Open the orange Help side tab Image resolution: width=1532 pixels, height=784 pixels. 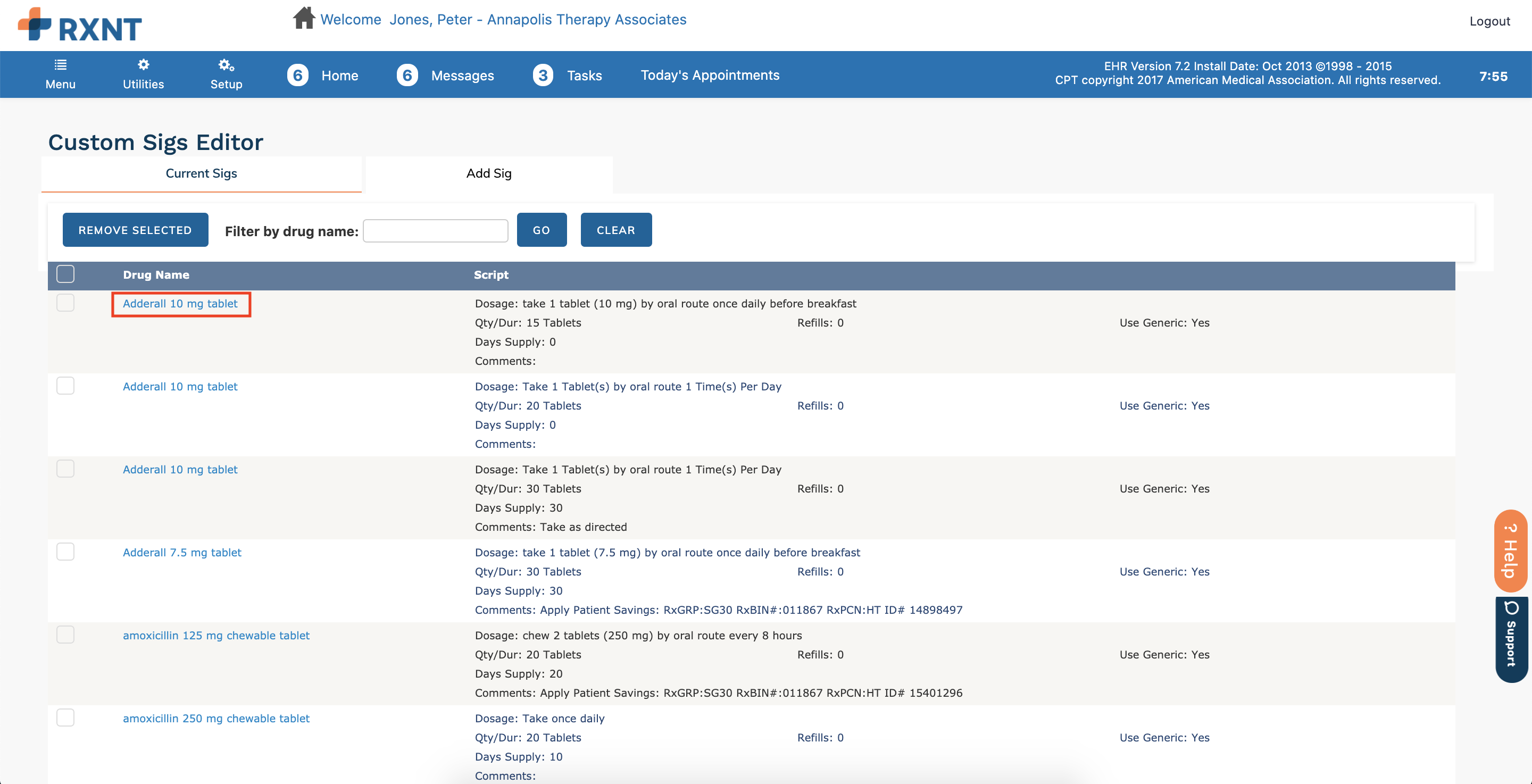pyautogui.click(x=1511, y=550)
